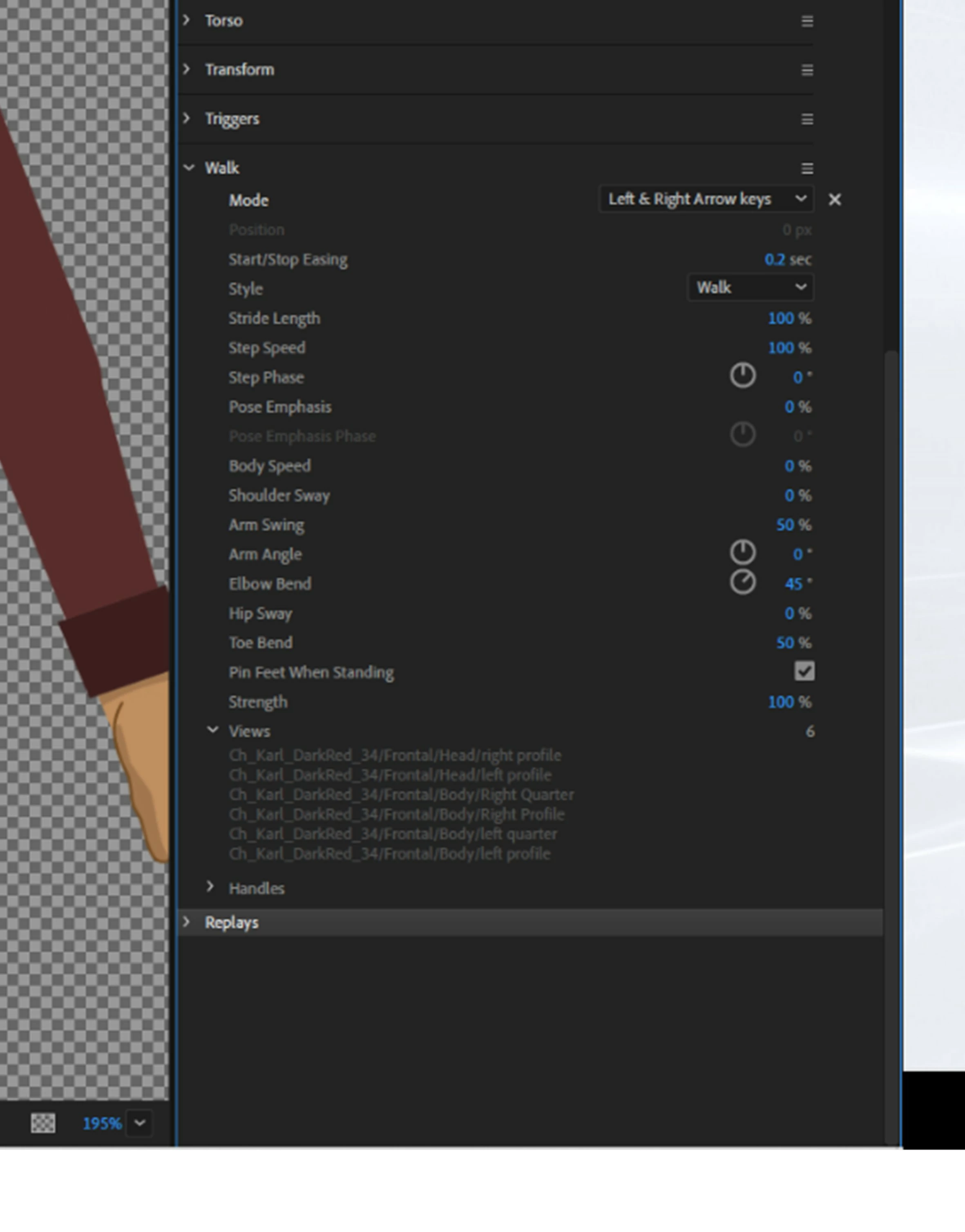Open the Triggers behavior hamburger menu
This screenshot has width=965, height=1232.
[x=807, y=119]
